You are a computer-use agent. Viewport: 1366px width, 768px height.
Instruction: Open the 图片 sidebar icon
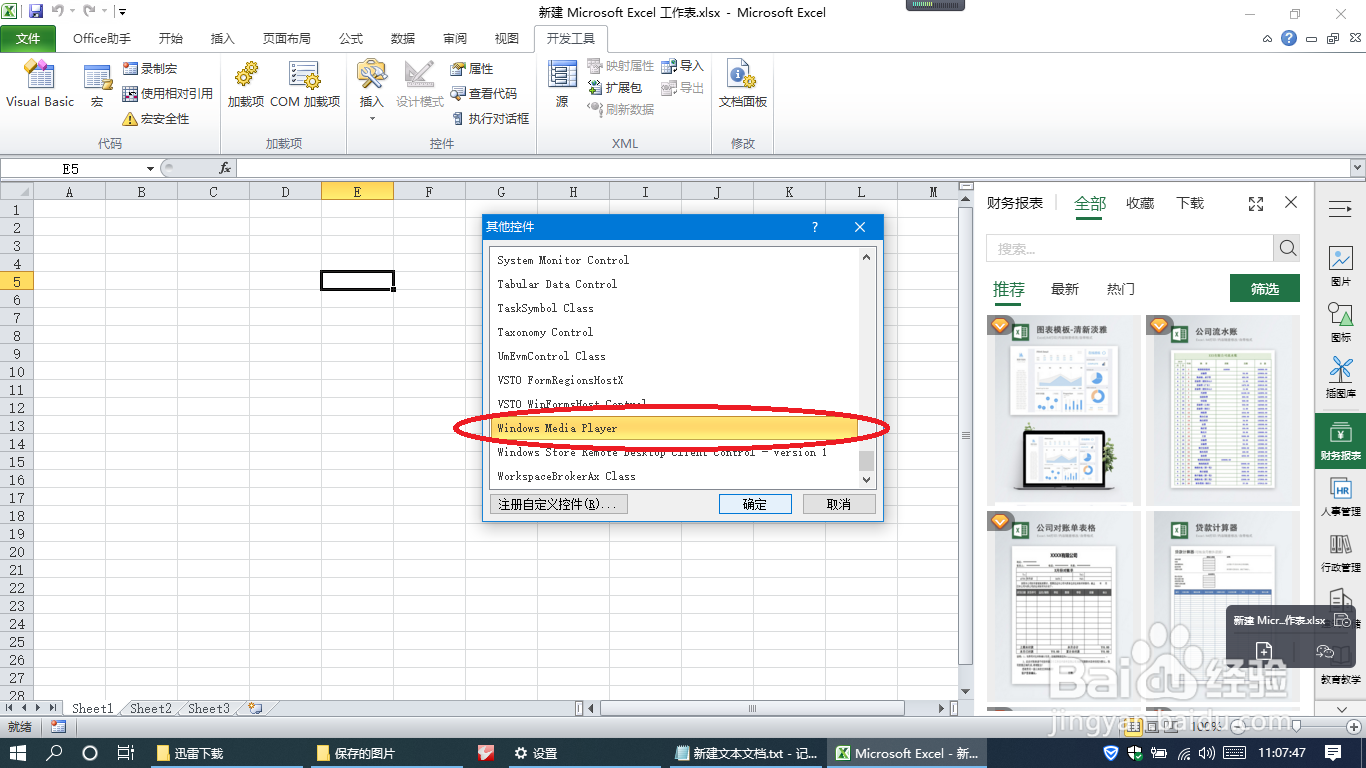click(x=1341, y=267)
